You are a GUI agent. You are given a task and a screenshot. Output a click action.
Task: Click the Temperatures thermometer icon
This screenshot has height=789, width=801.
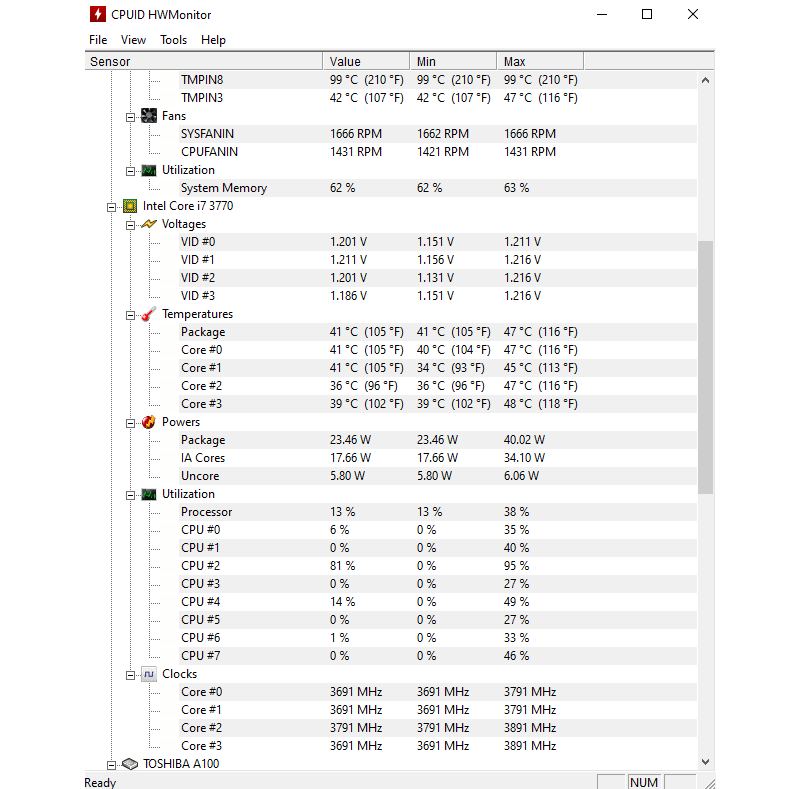(149, 314)
